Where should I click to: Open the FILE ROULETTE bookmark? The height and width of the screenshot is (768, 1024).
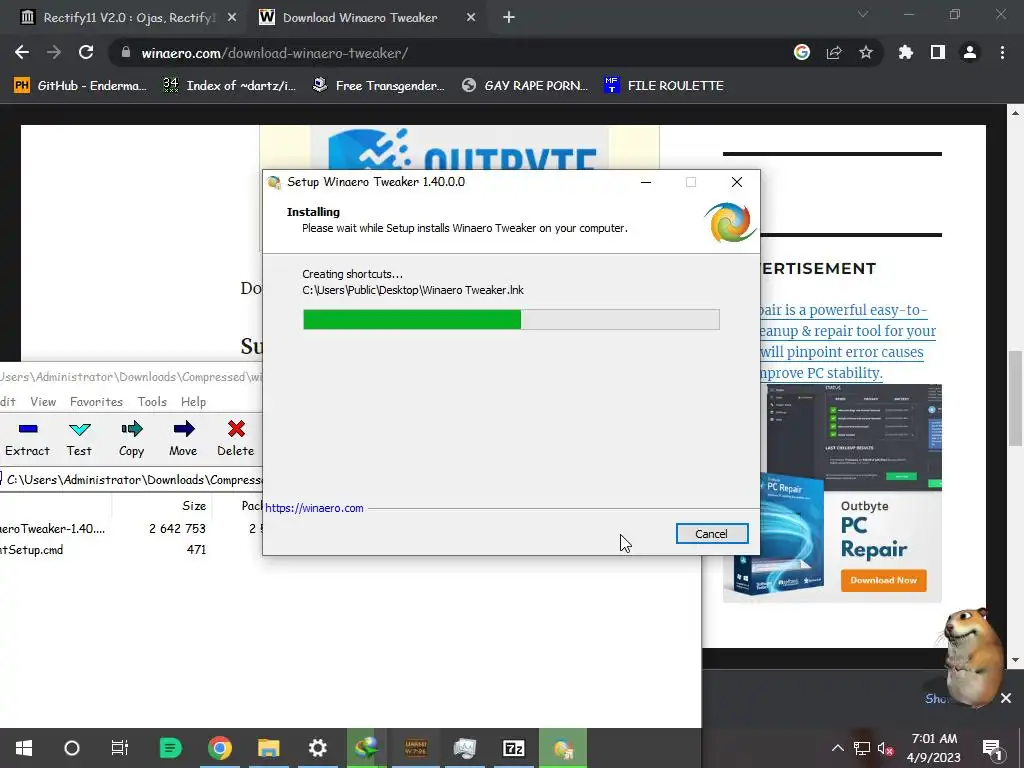pos(664,86)
